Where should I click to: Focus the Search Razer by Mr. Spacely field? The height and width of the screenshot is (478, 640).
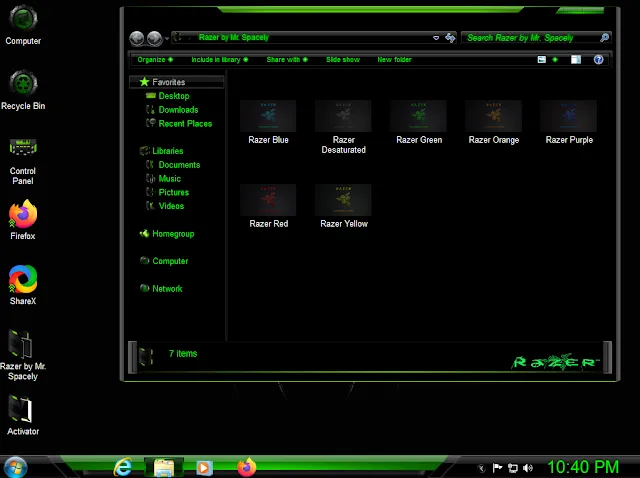pyautogui.click(x=536, y=38)
